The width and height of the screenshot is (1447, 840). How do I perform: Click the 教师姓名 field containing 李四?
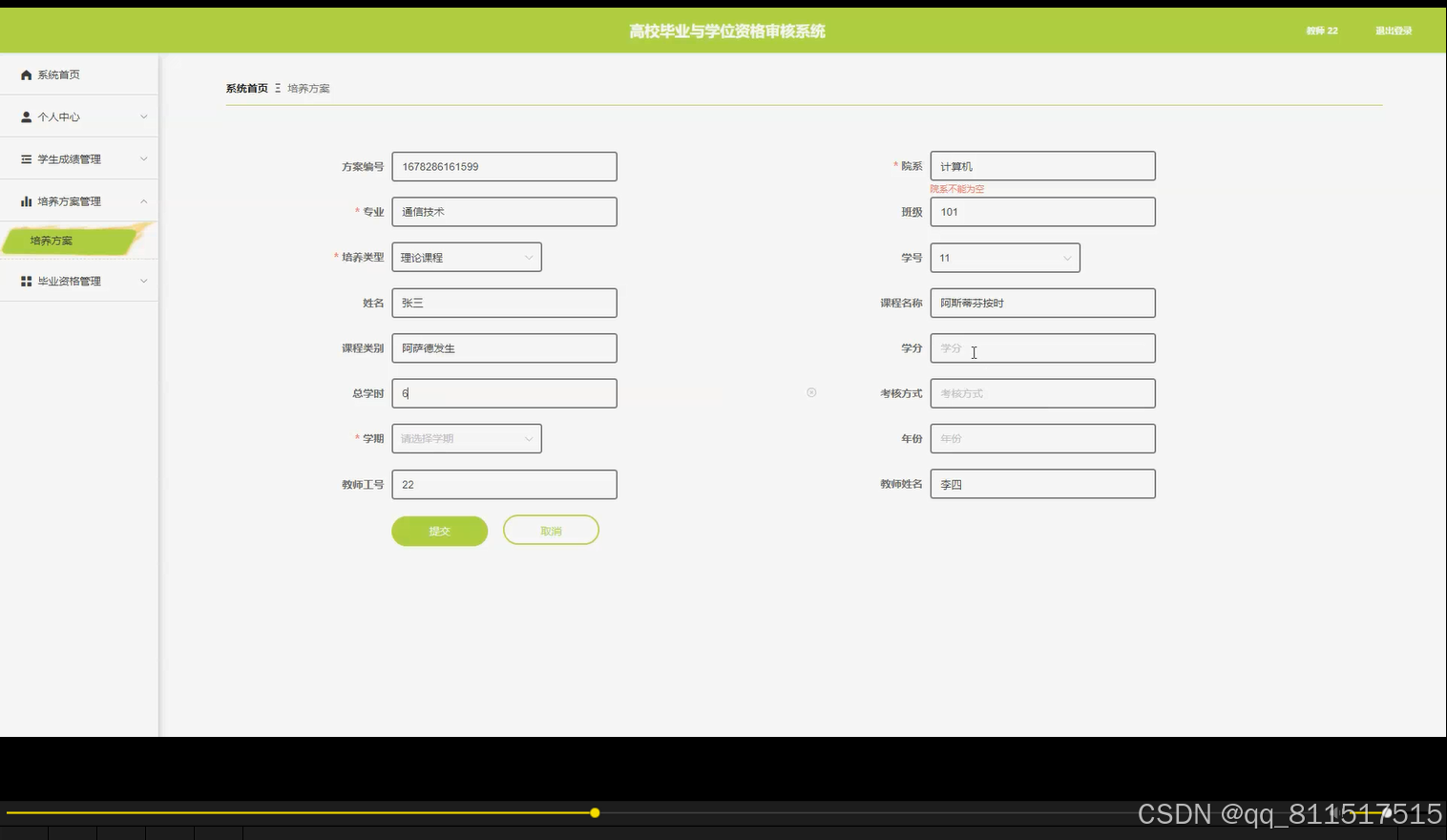pyautogui.click(x=1042, y=484)
